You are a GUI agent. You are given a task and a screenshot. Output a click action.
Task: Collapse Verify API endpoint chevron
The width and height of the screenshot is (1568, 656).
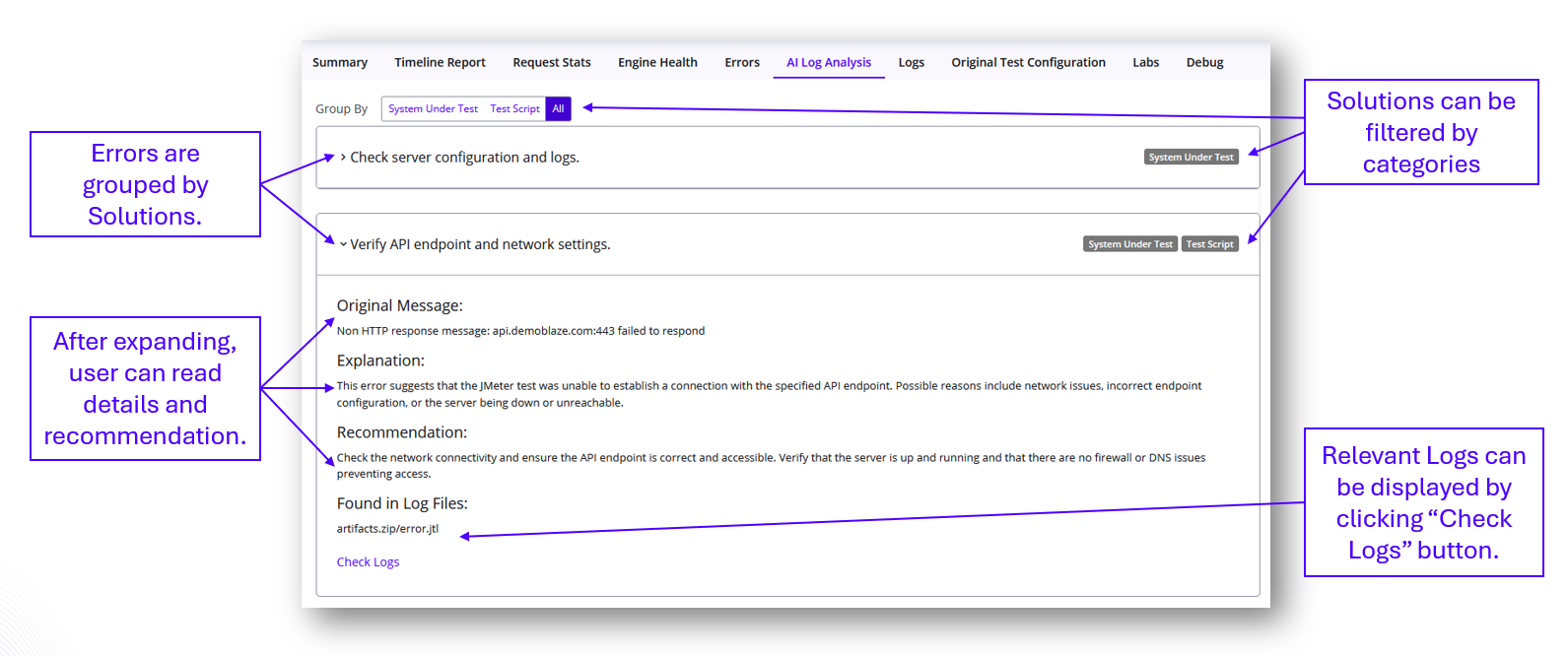click(x=343, y=244)
